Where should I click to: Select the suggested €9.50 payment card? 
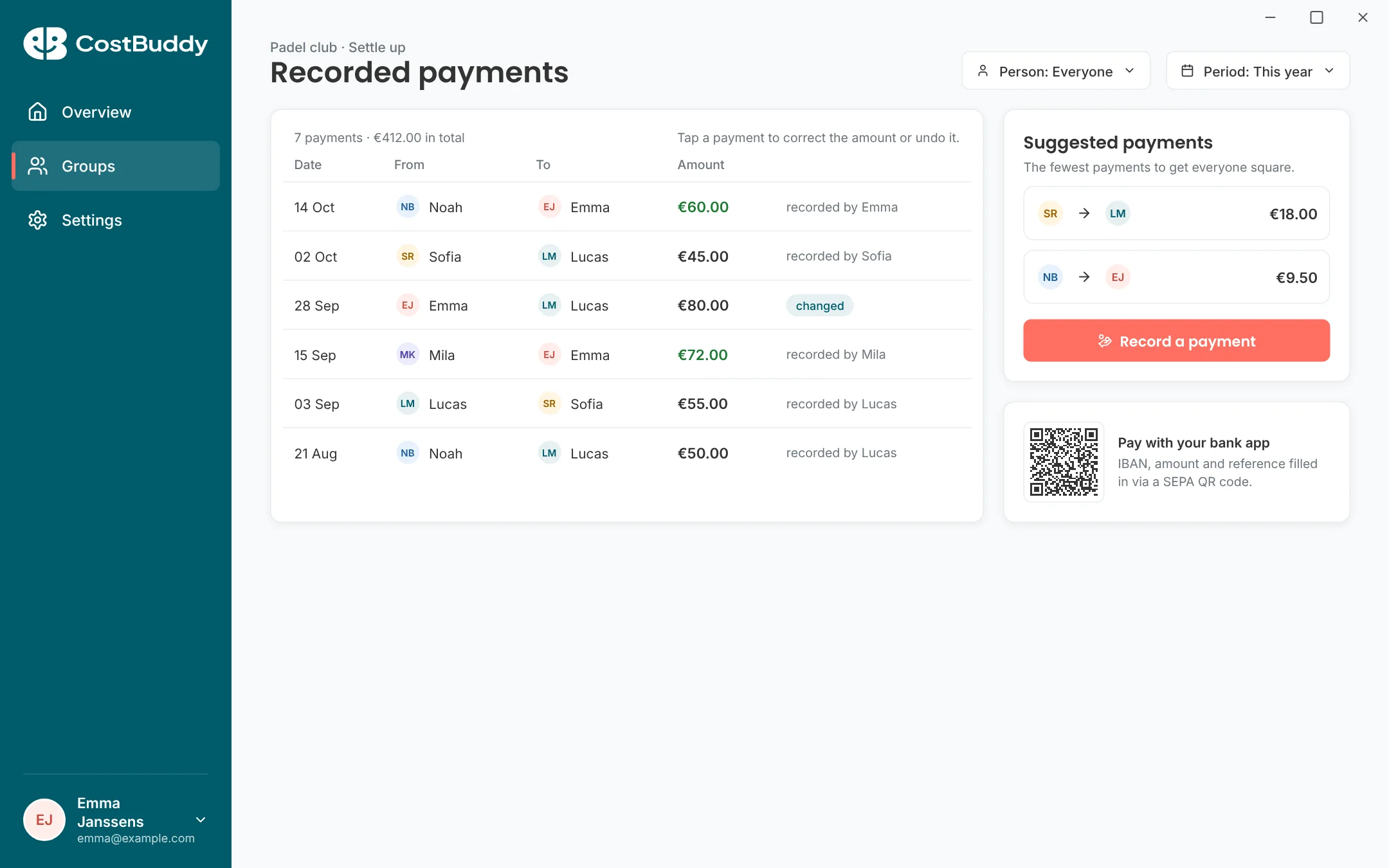(x=1176, y=277)
